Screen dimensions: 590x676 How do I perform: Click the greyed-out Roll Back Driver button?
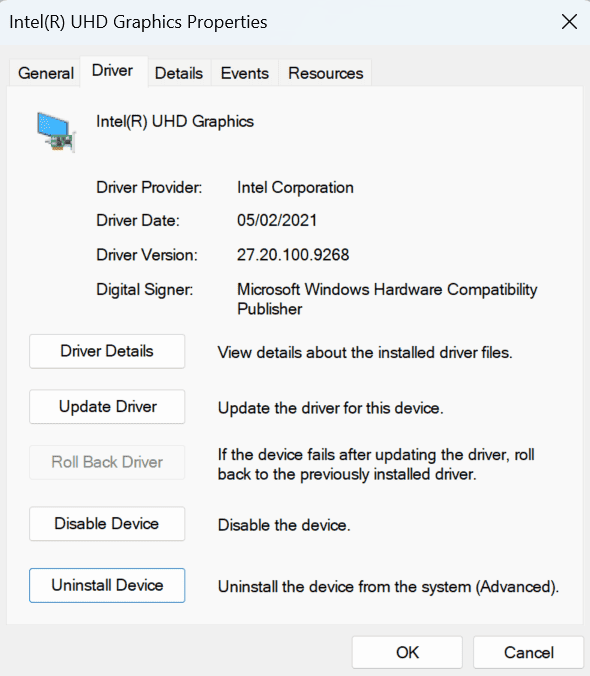(107, 462)
